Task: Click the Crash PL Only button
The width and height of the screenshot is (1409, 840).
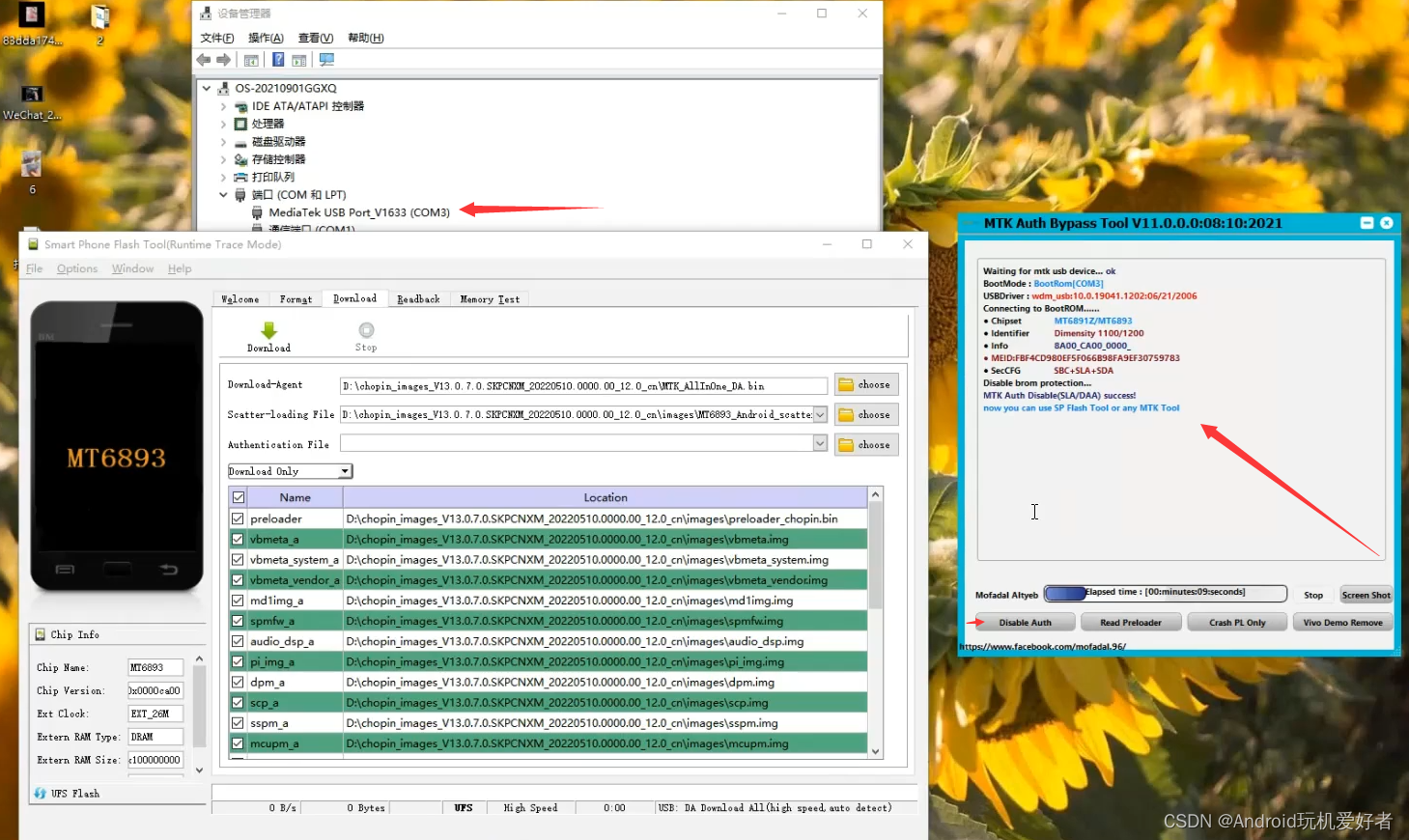Action: pyautogui.click(x=1237, y=623)
